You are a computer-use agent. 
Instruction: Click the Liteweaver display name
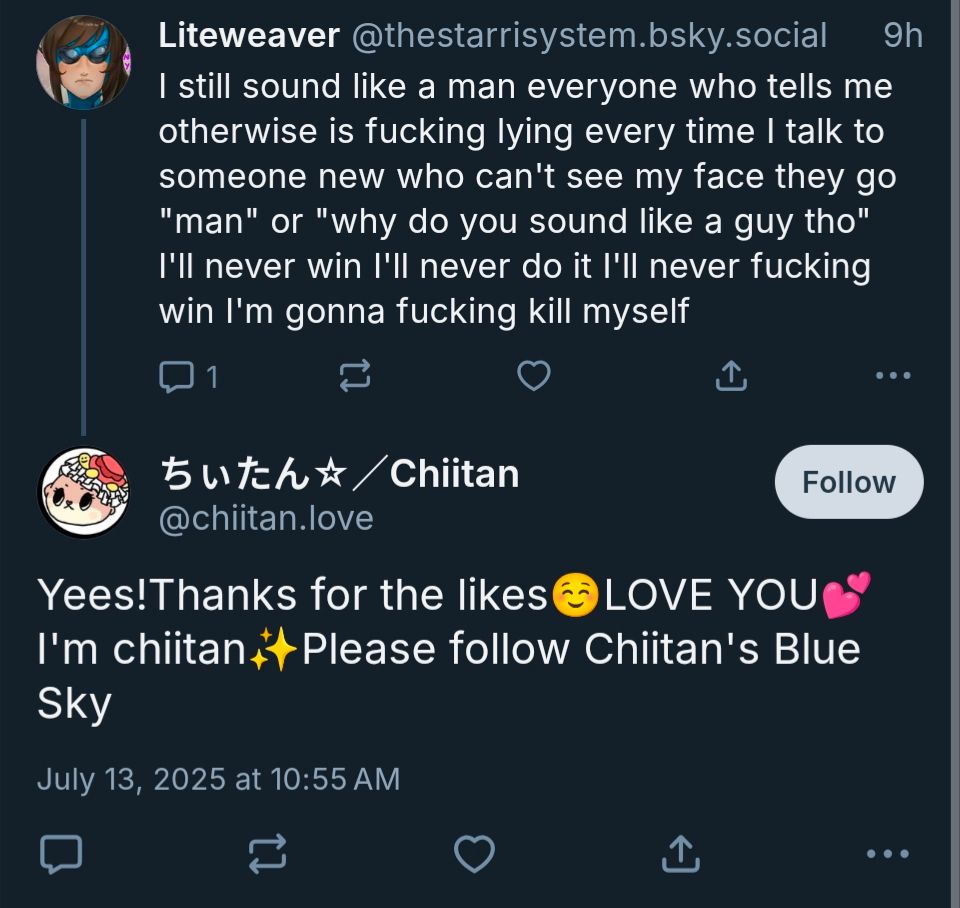click(x=249, y=36)
